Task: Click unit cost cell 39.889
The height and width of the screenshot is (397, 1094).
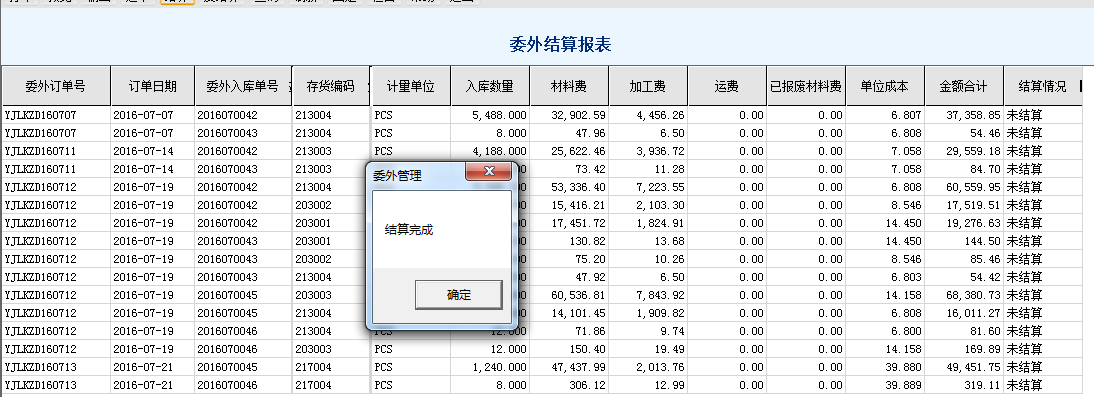Action: (x=885, y=386)
